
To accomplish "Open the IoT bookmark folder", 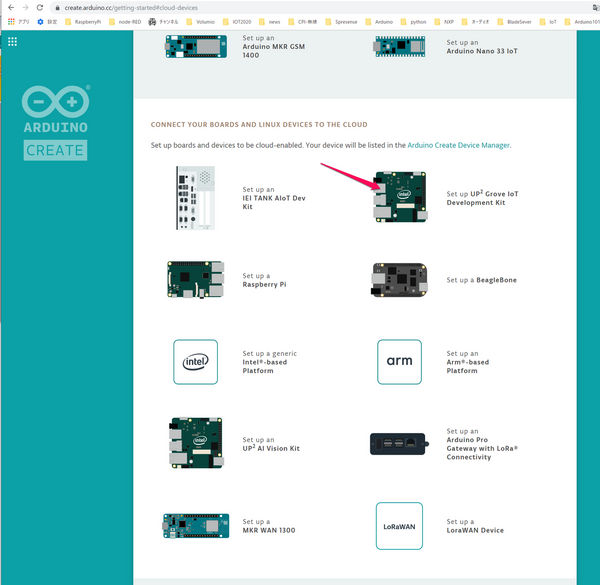I will (x=548, y=22).
